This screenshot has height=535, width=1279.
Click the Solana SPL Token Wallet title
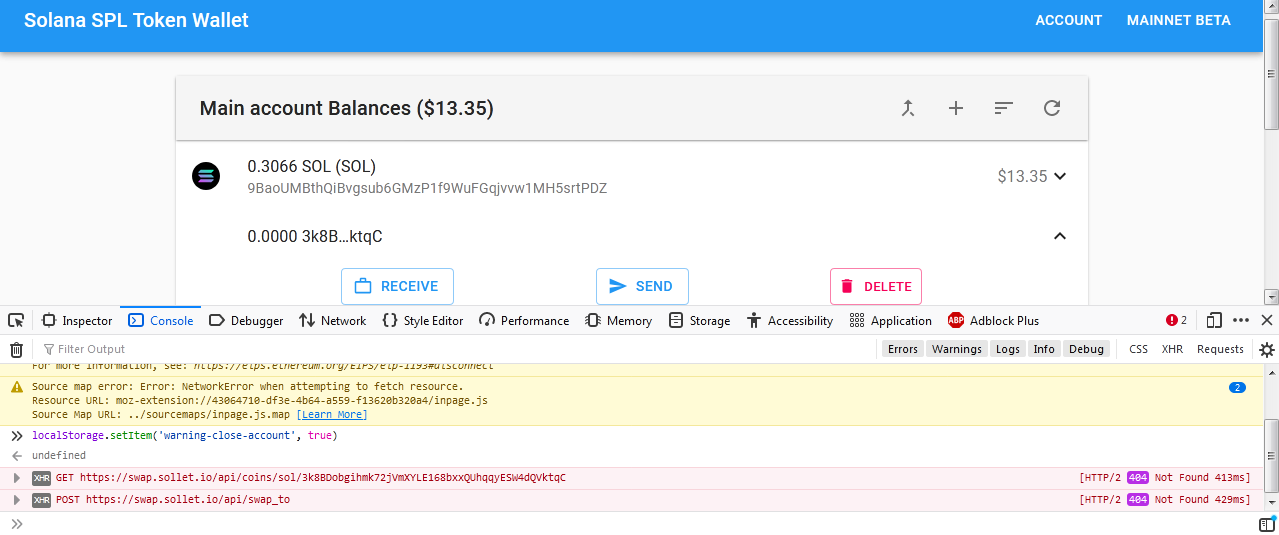[x=136, y=20]
